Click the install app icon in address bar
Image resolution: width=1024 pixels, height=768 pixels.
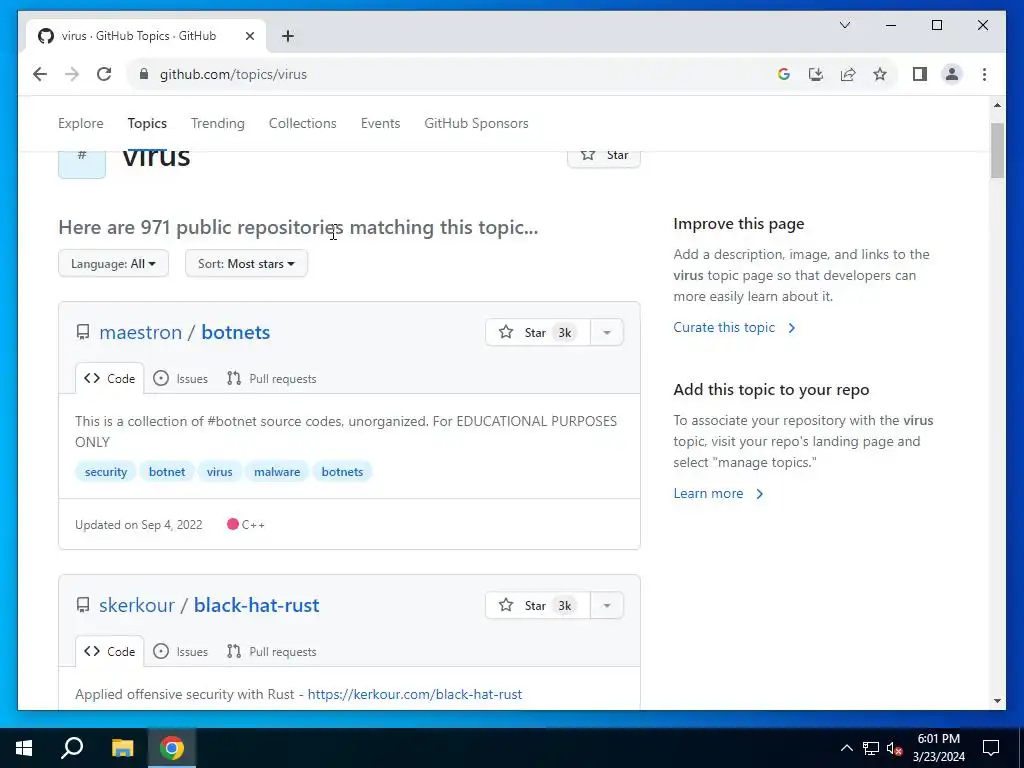click(816, 74)
